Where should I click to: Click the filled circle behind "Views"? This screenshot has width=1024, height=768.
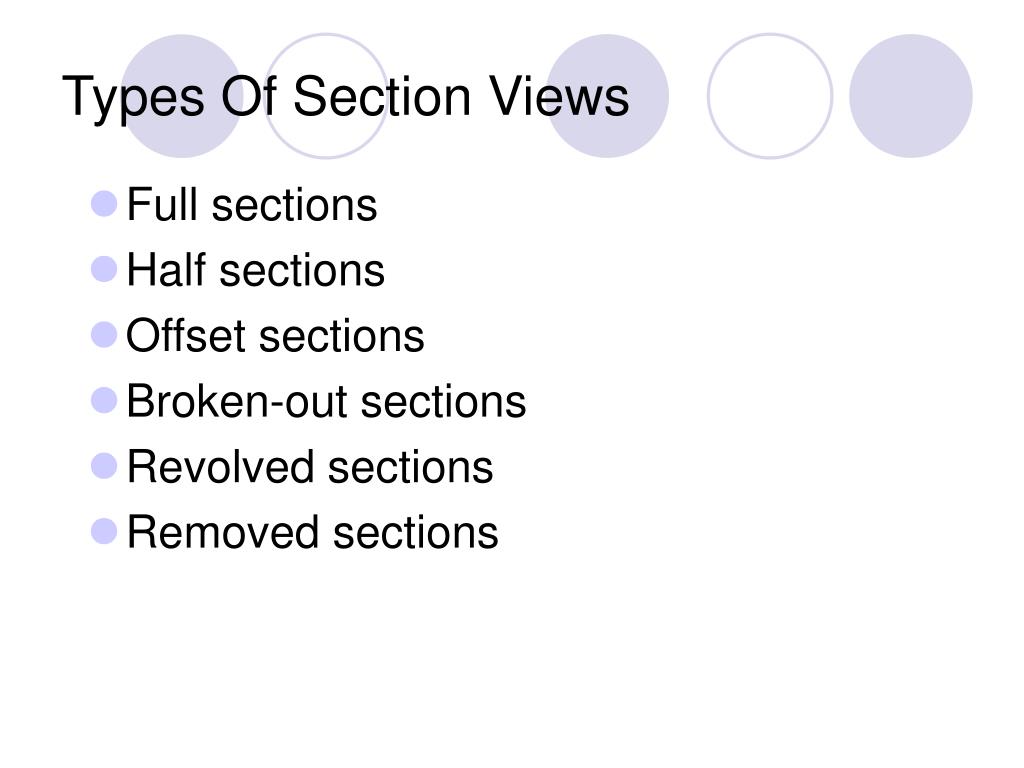click(x=607, y=96)
